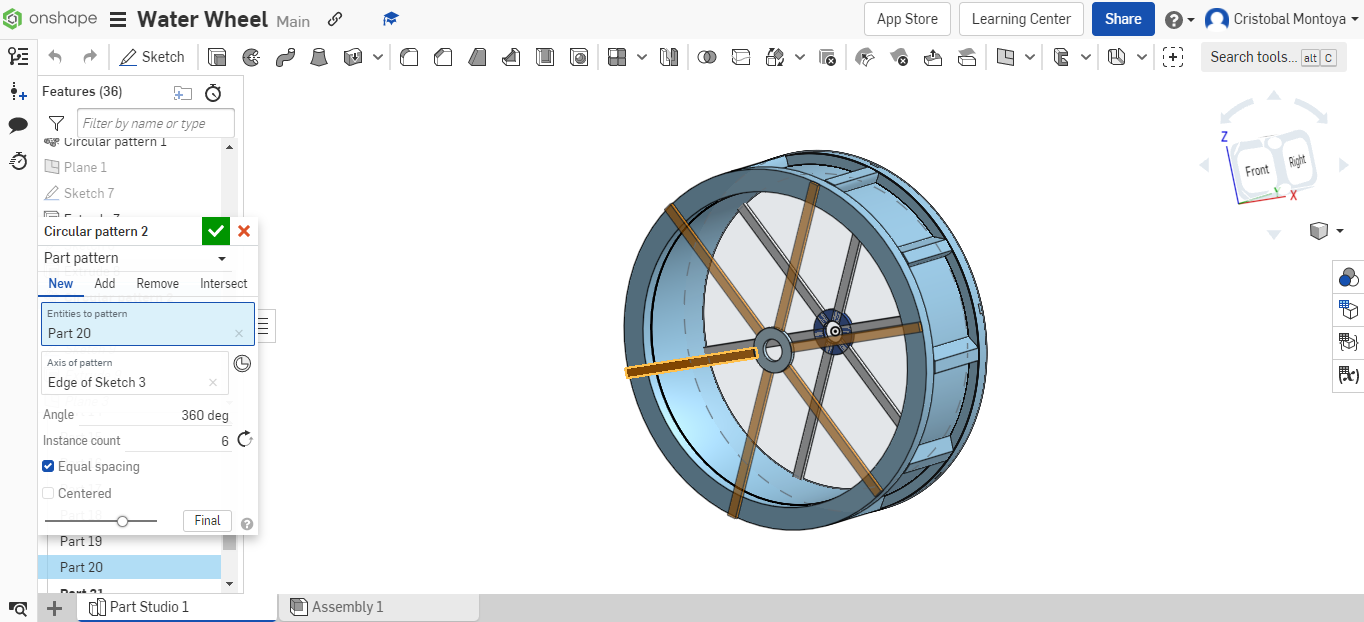
Task: Select the Intersect tab
Action: coord(224,284)
